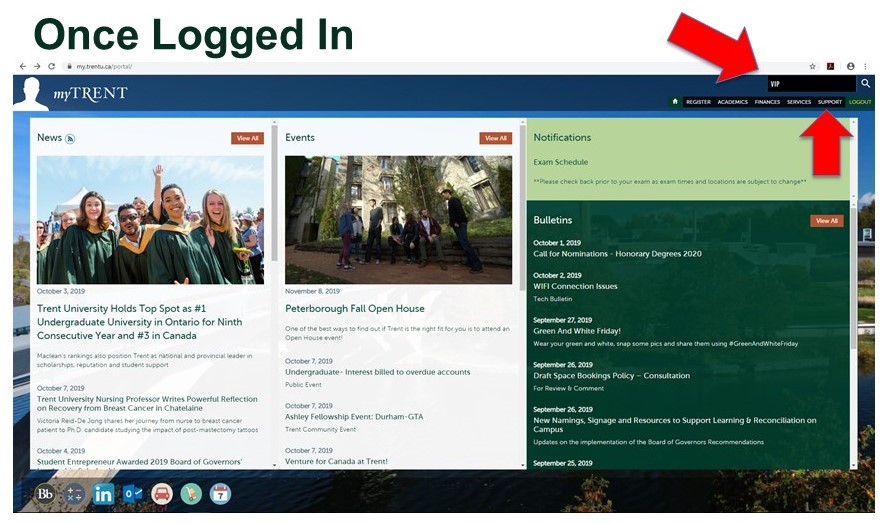Click the graduates news photo thumbnail
Image resolution: width=884 pixels, height=523 pixels.
point(150,220)
